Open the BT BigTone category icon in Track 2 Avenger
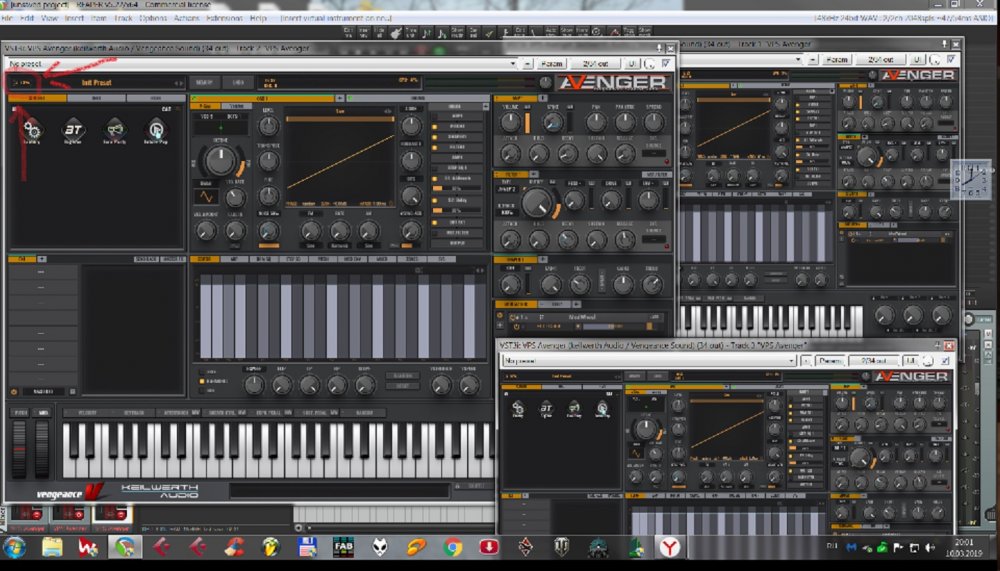 tap(73, 130)
